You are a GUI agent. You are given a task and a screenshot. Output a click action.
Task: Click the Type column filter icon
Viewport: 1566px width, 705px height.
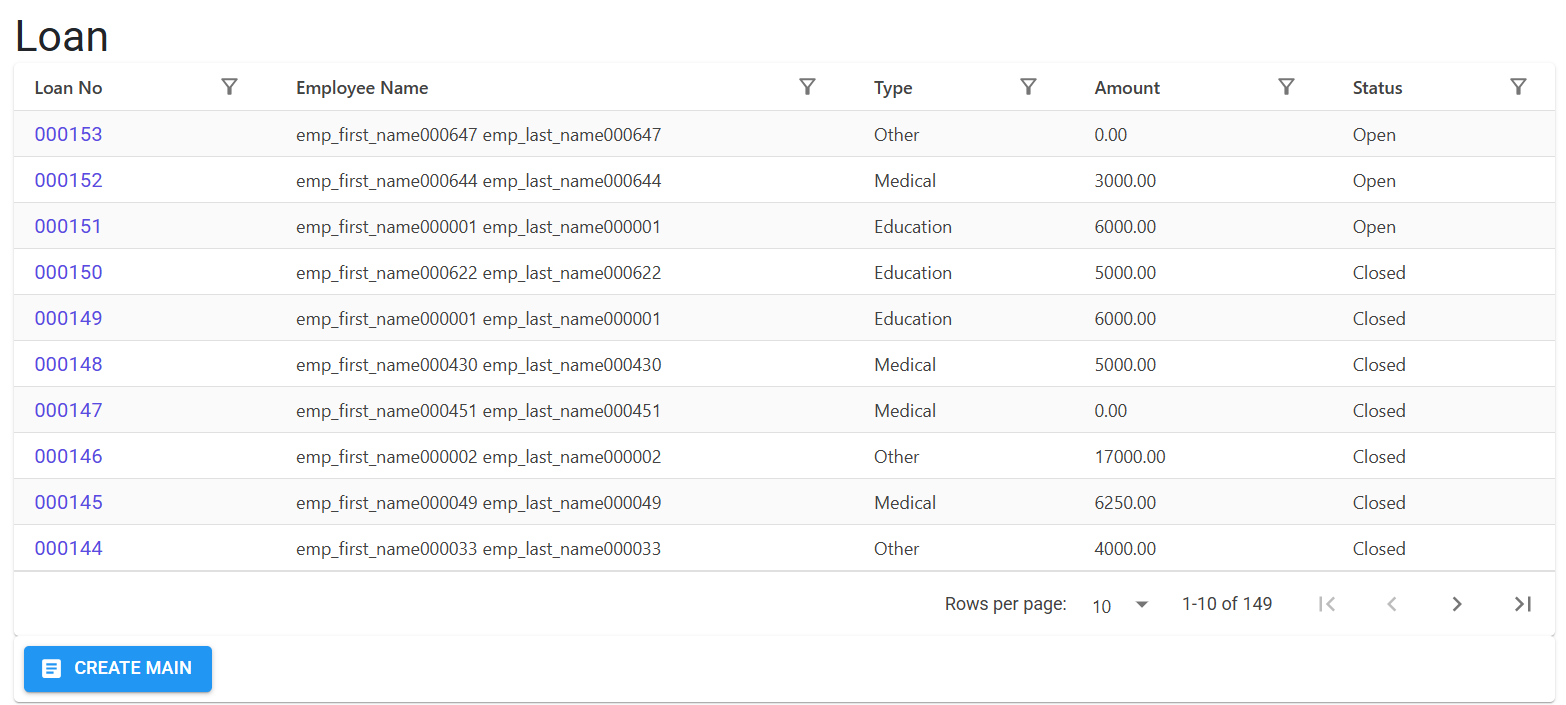(1028, 87)
